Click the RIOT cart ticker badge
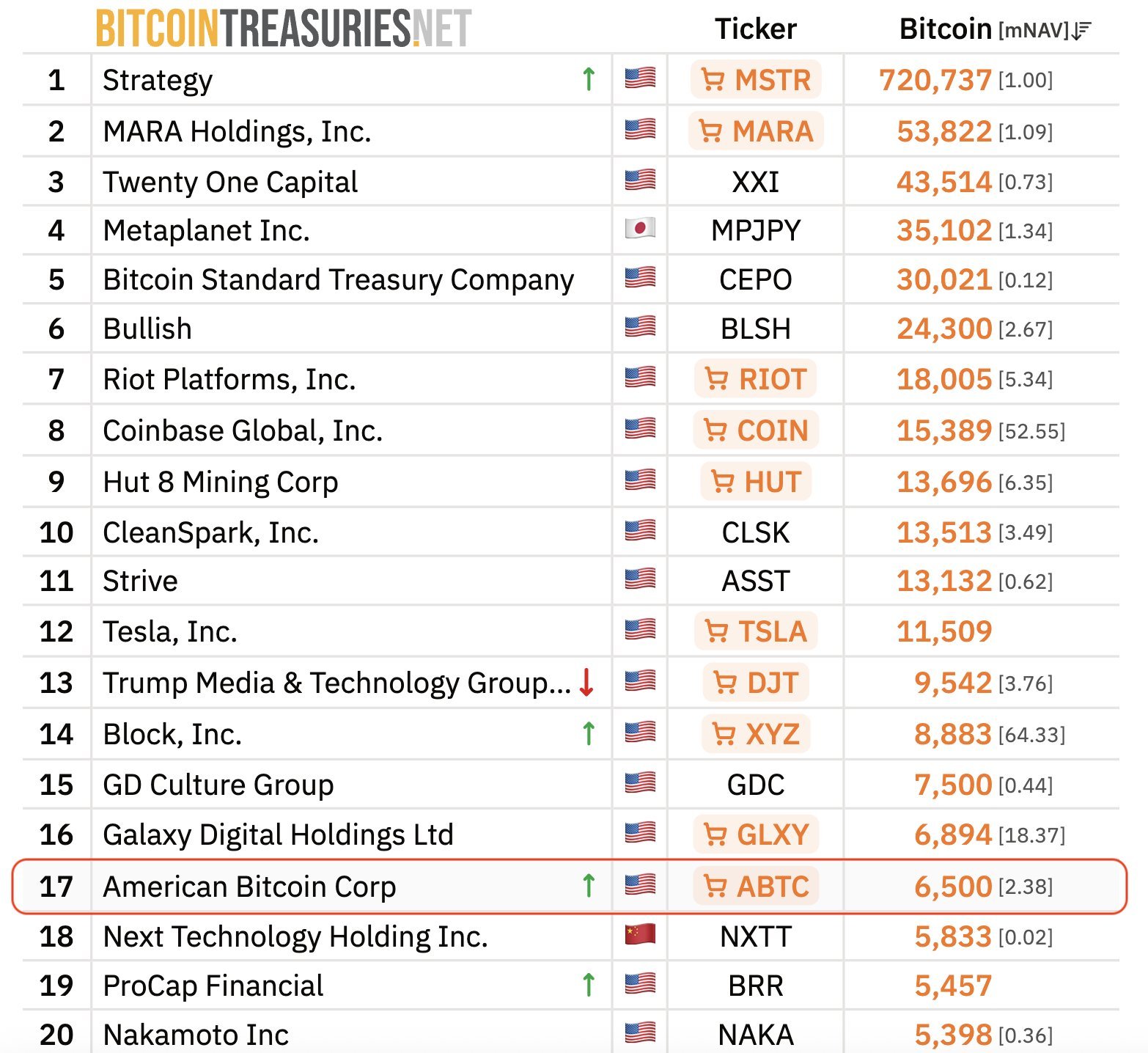This screenshot has width=1148, height=1053. [756, 379]
